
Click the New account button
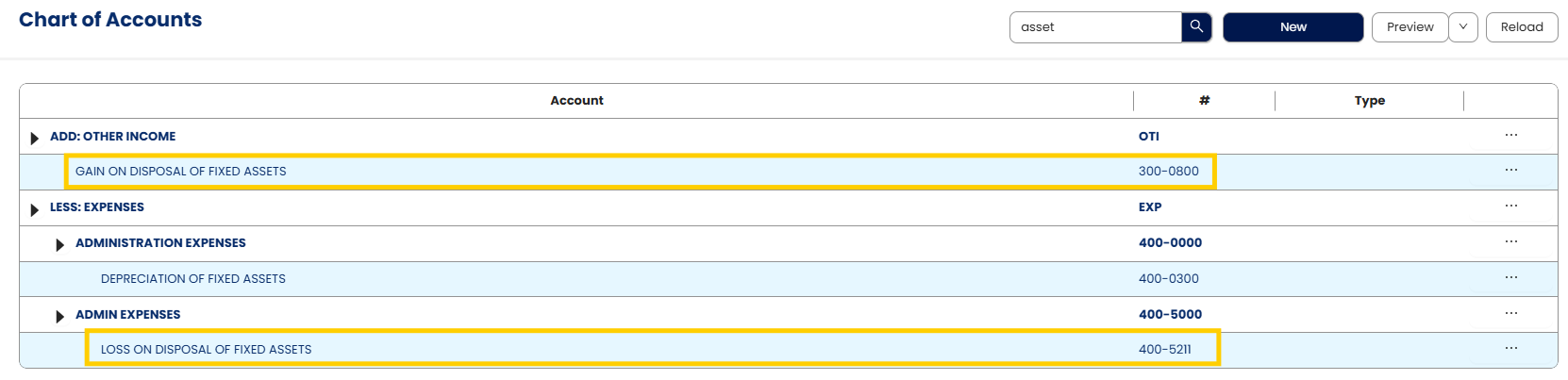point(1293,26)
